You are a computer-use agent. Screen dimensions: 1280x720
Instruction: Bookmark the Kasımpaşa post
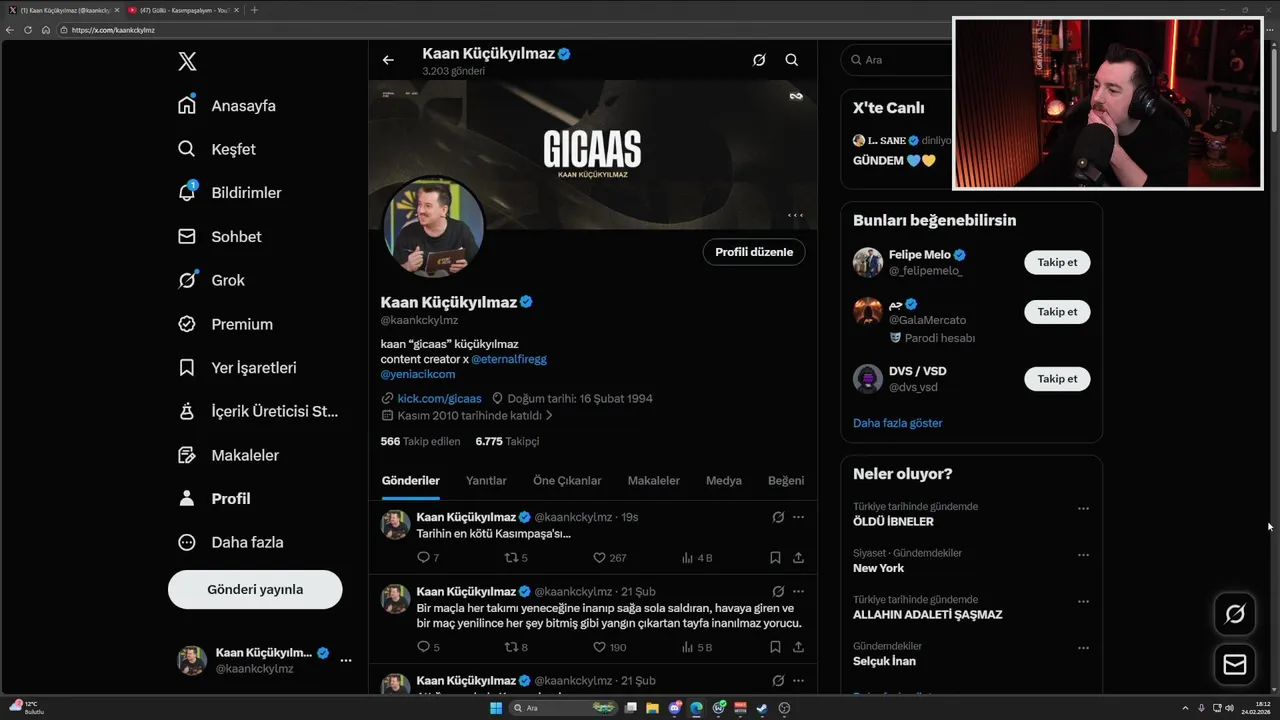(x=775, y=558)
